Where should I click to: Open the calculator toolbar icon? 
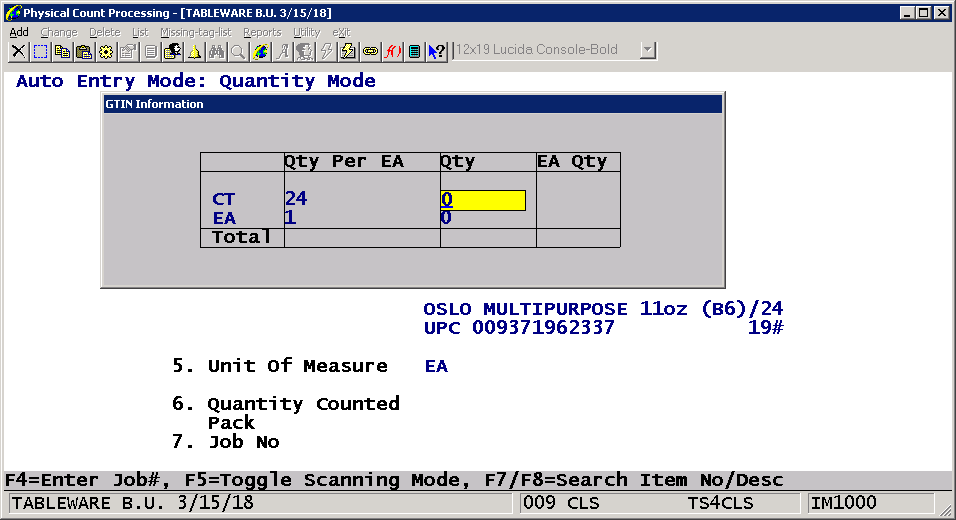pyautogui.click(x=414, y=52)
